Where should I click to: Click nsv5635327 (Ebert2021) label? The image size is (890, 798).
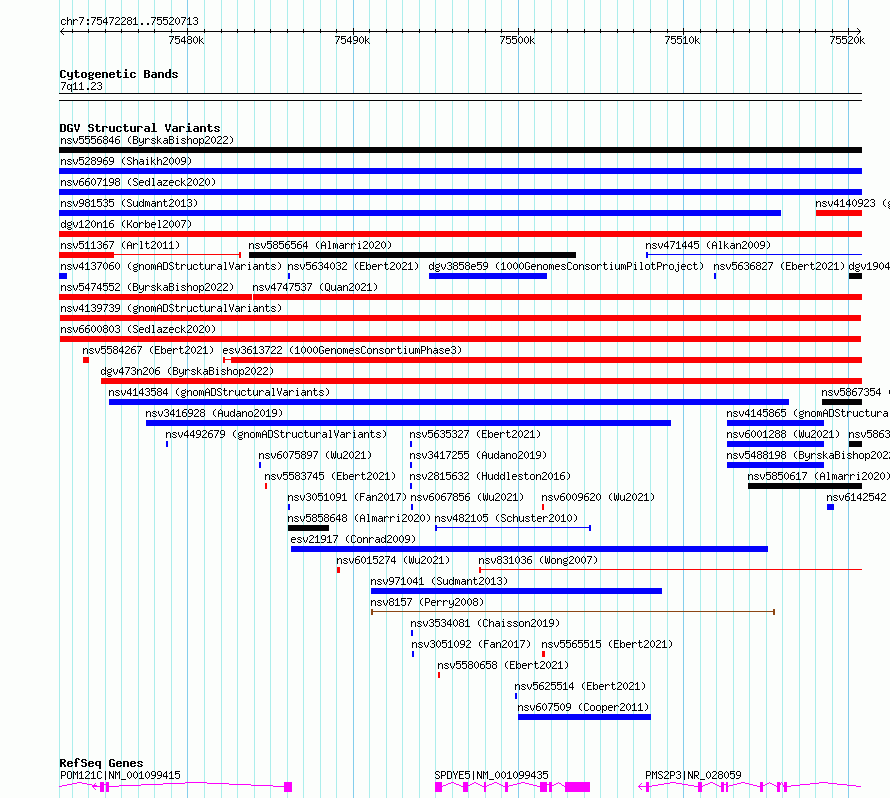(x=475, y=434)
